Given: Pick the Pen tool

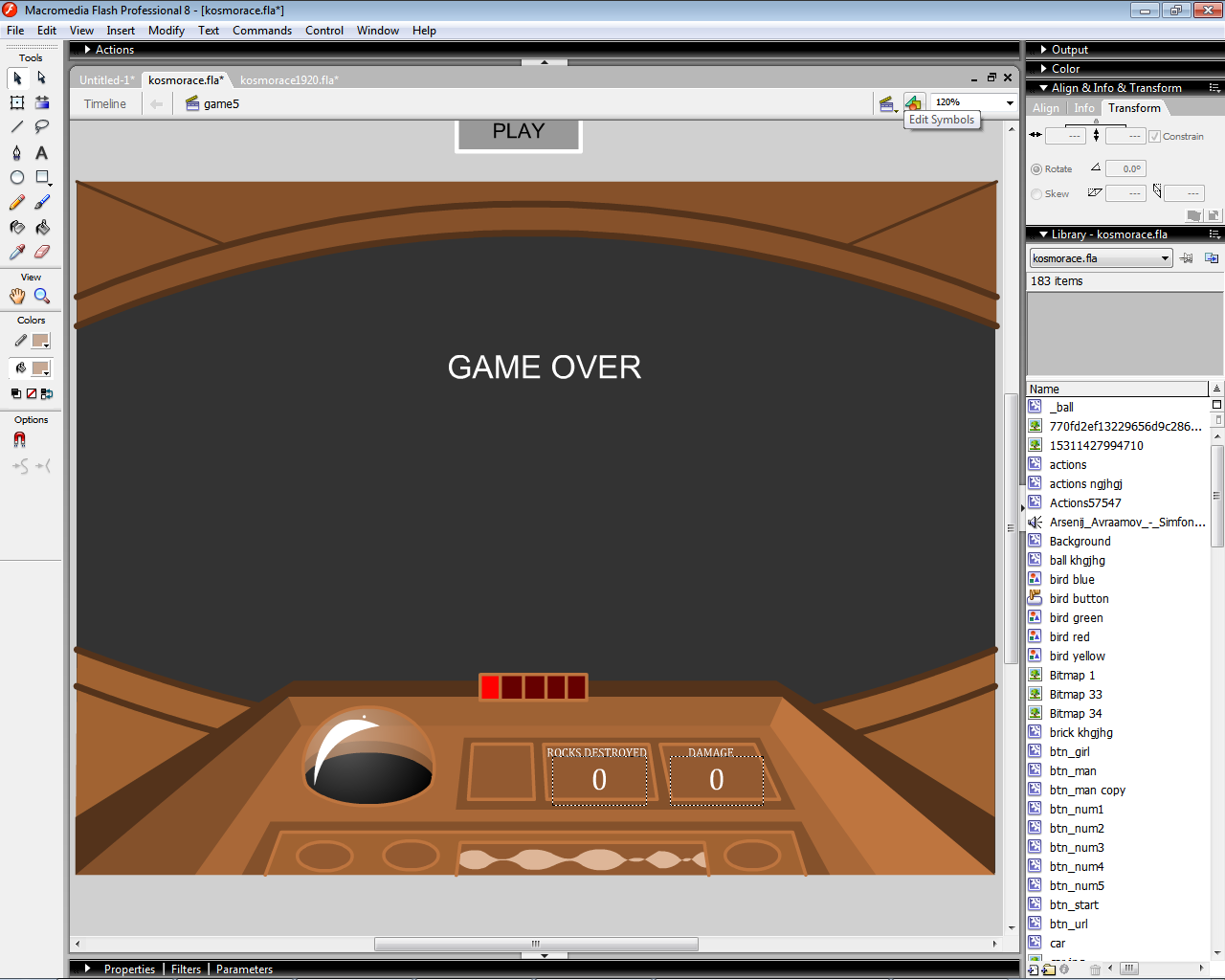Looking at the screenshot, I should (x=17, y=153).
